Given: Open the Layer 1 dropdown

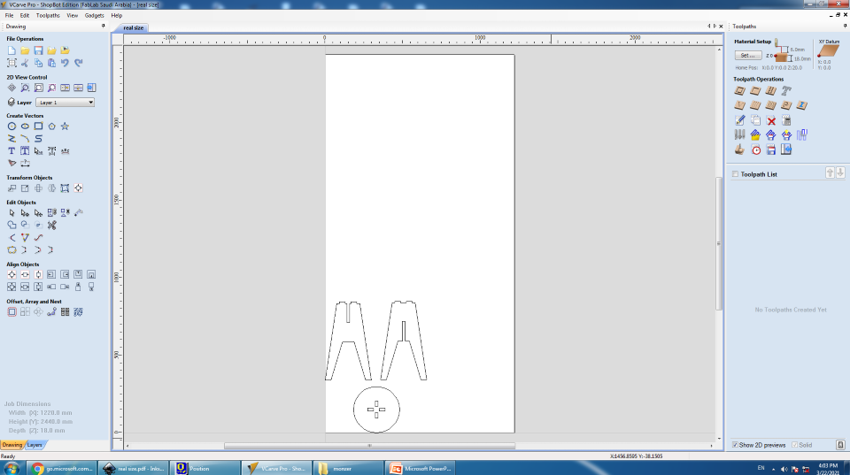Looking at the screenshot, I should 65,102.
